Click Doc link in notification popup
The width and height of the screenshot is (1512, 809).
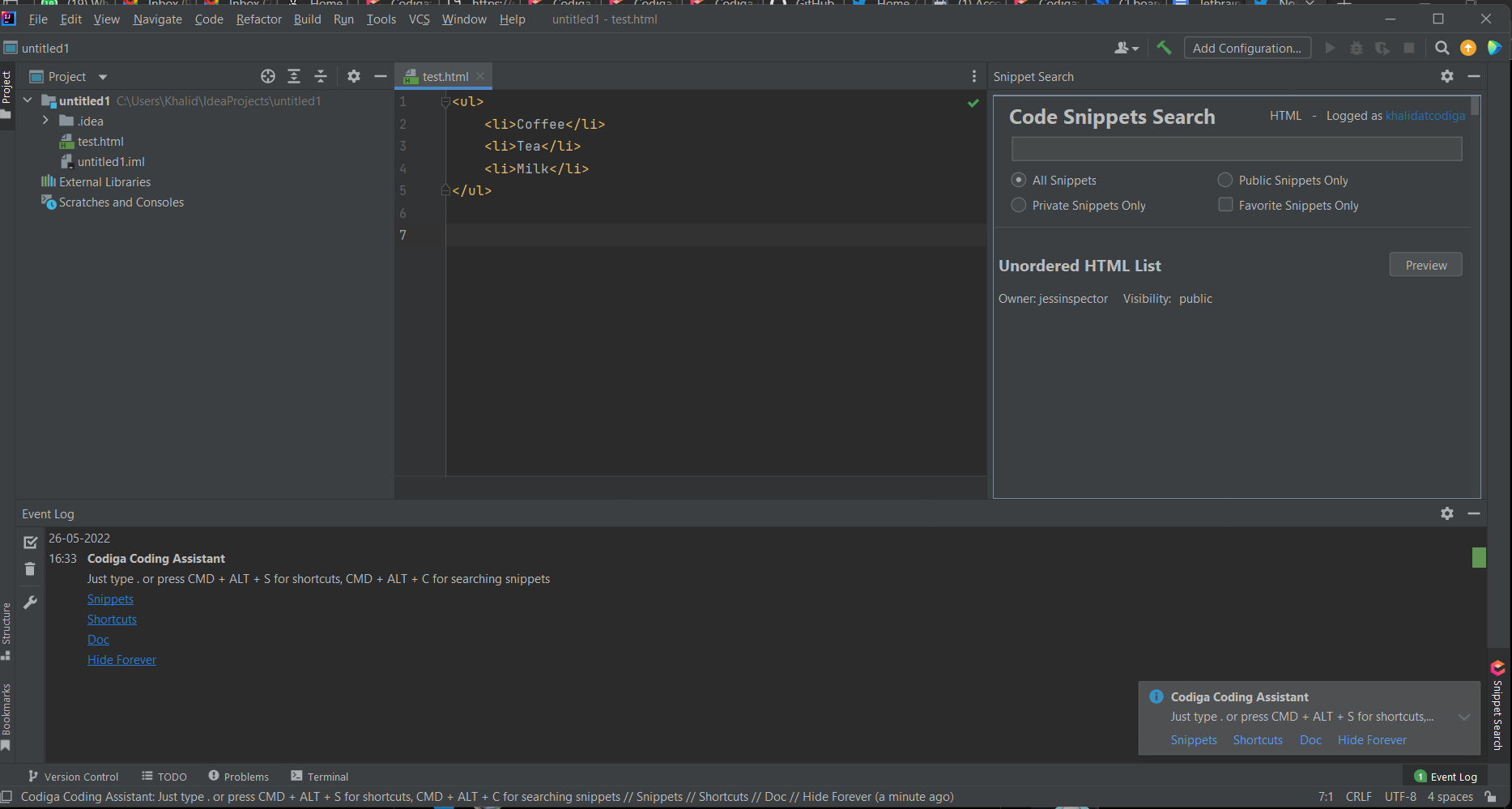coord(1310,740)
